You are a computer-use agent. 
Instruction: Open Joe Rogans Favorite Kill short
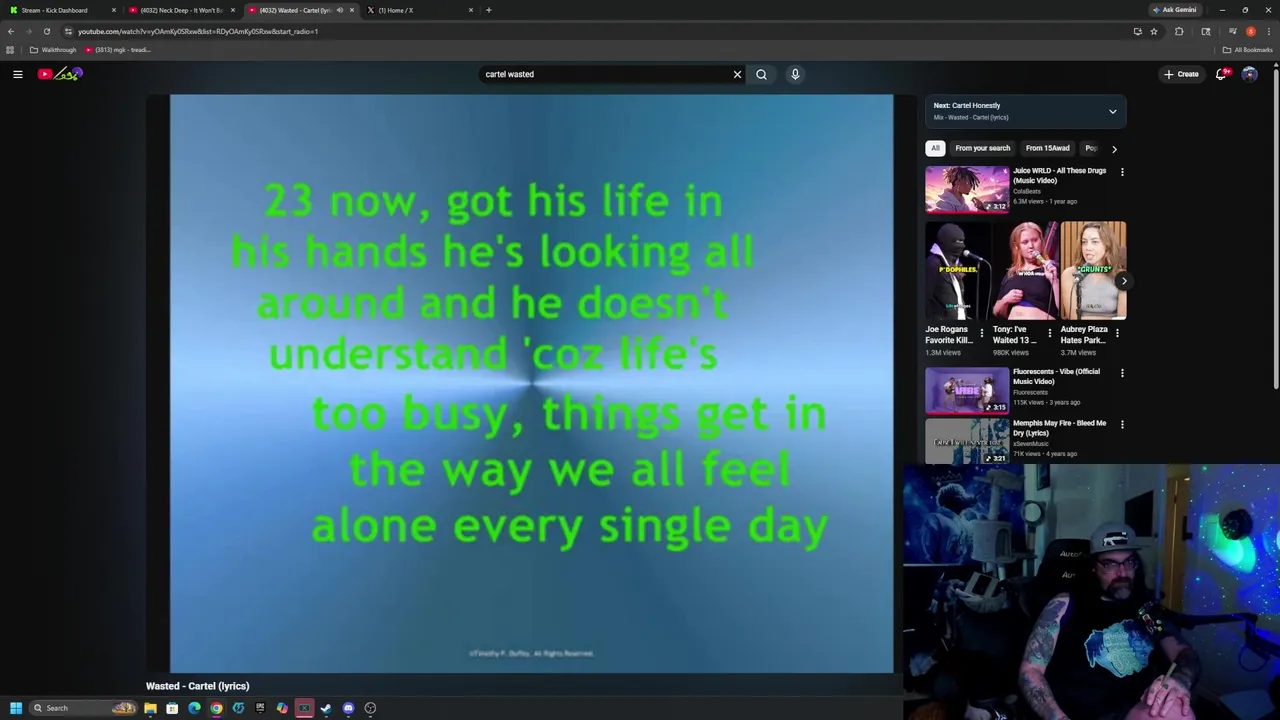pyautogui.click(x=957, y=270)
